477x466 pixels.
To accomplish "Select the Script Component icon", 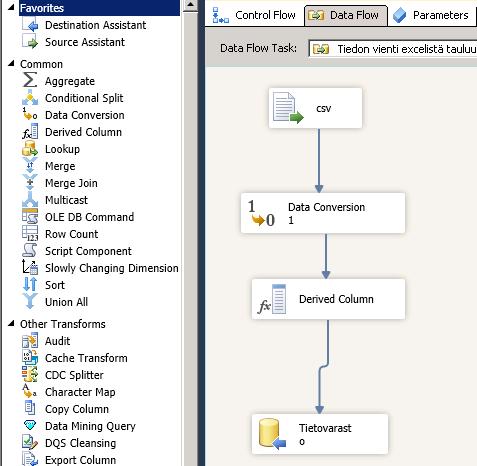I will click(x=30, y=251).
